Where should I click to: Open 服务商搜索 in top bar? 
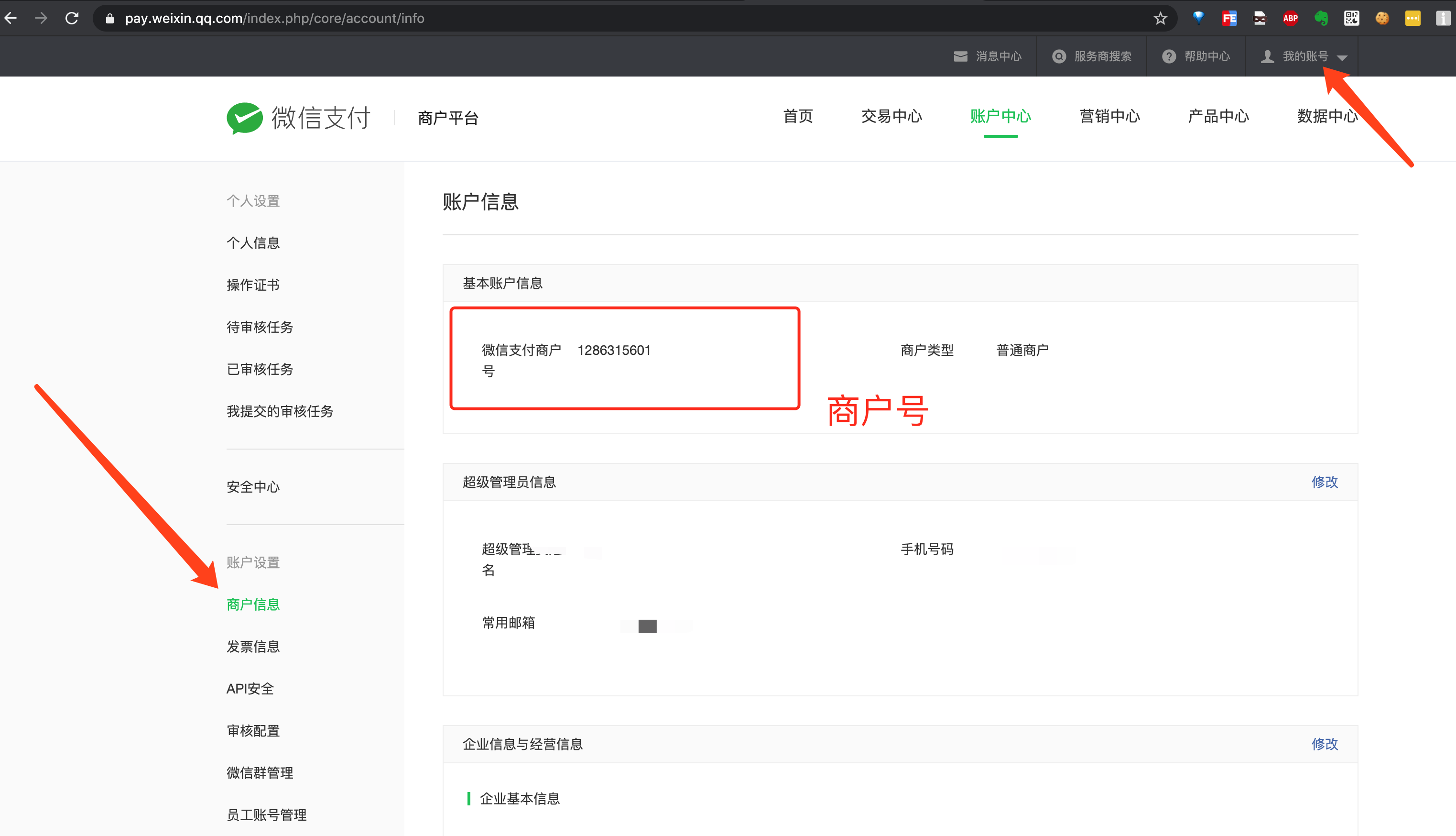(1103, 56)
